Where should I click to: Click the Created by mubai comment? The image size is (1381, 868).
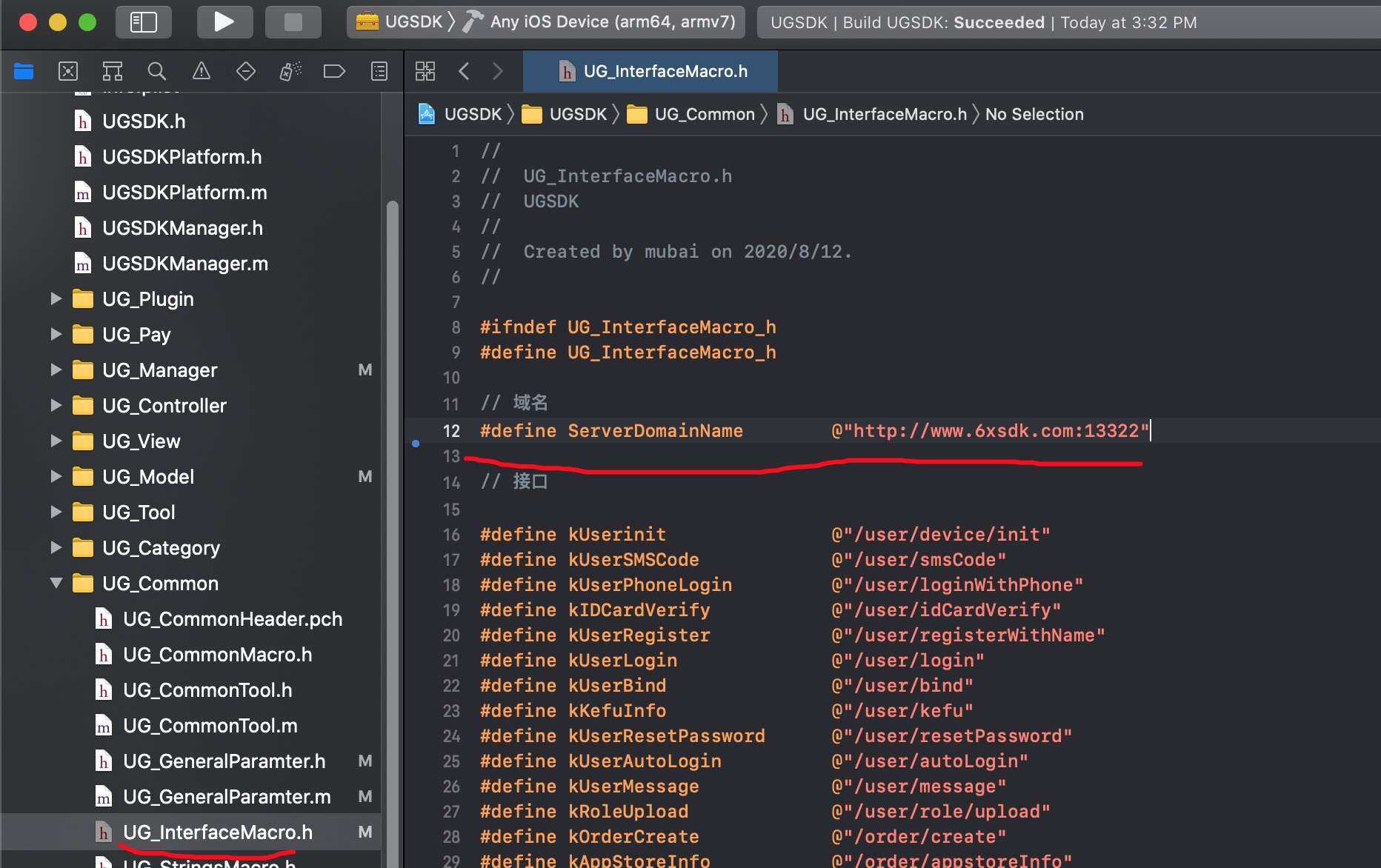pos(666,252)
